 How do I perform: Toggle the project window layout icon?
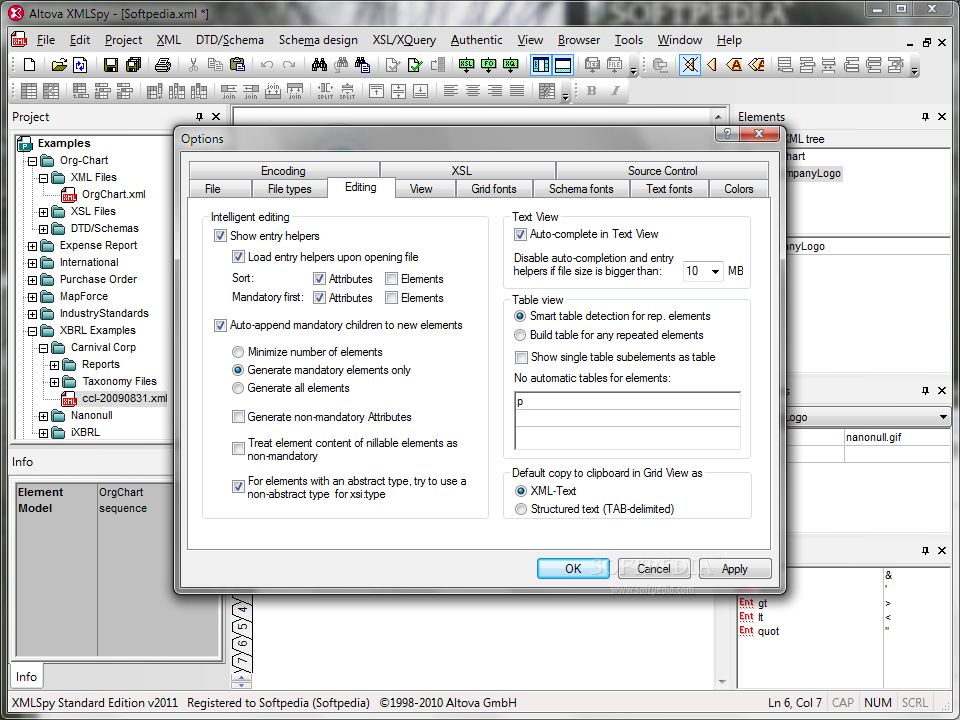click(541, 65)
